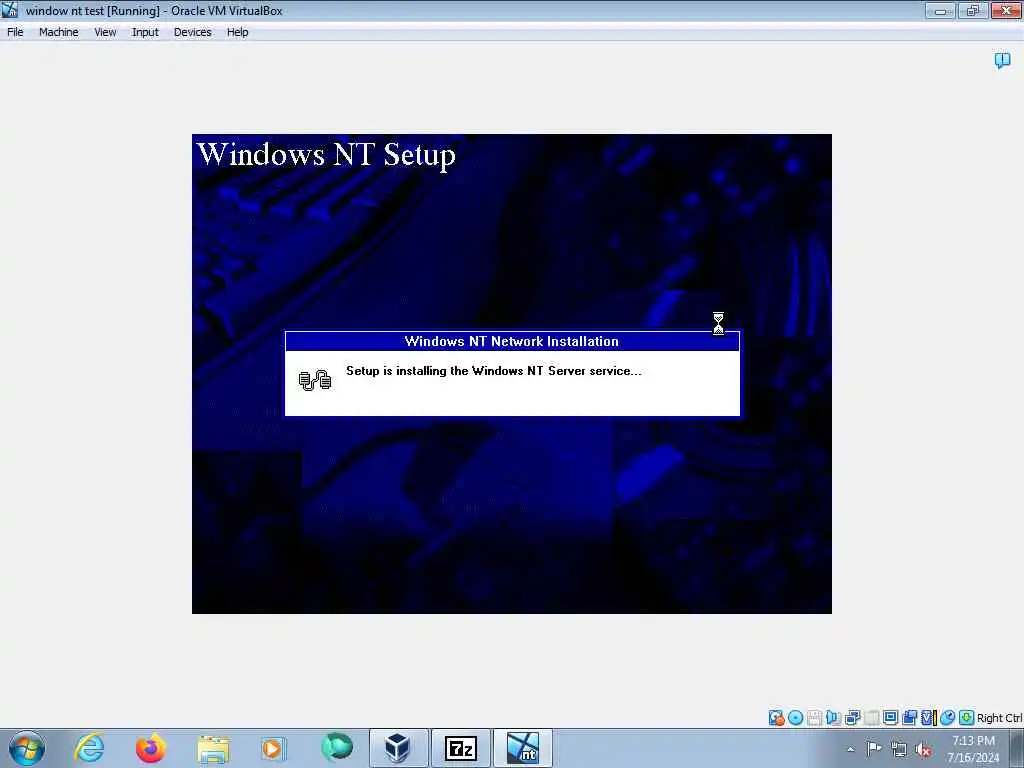The height and width of the screenshot is (768, 1024).
Task: Launch Internet Explorer from the taskbar
Action: 89,748
